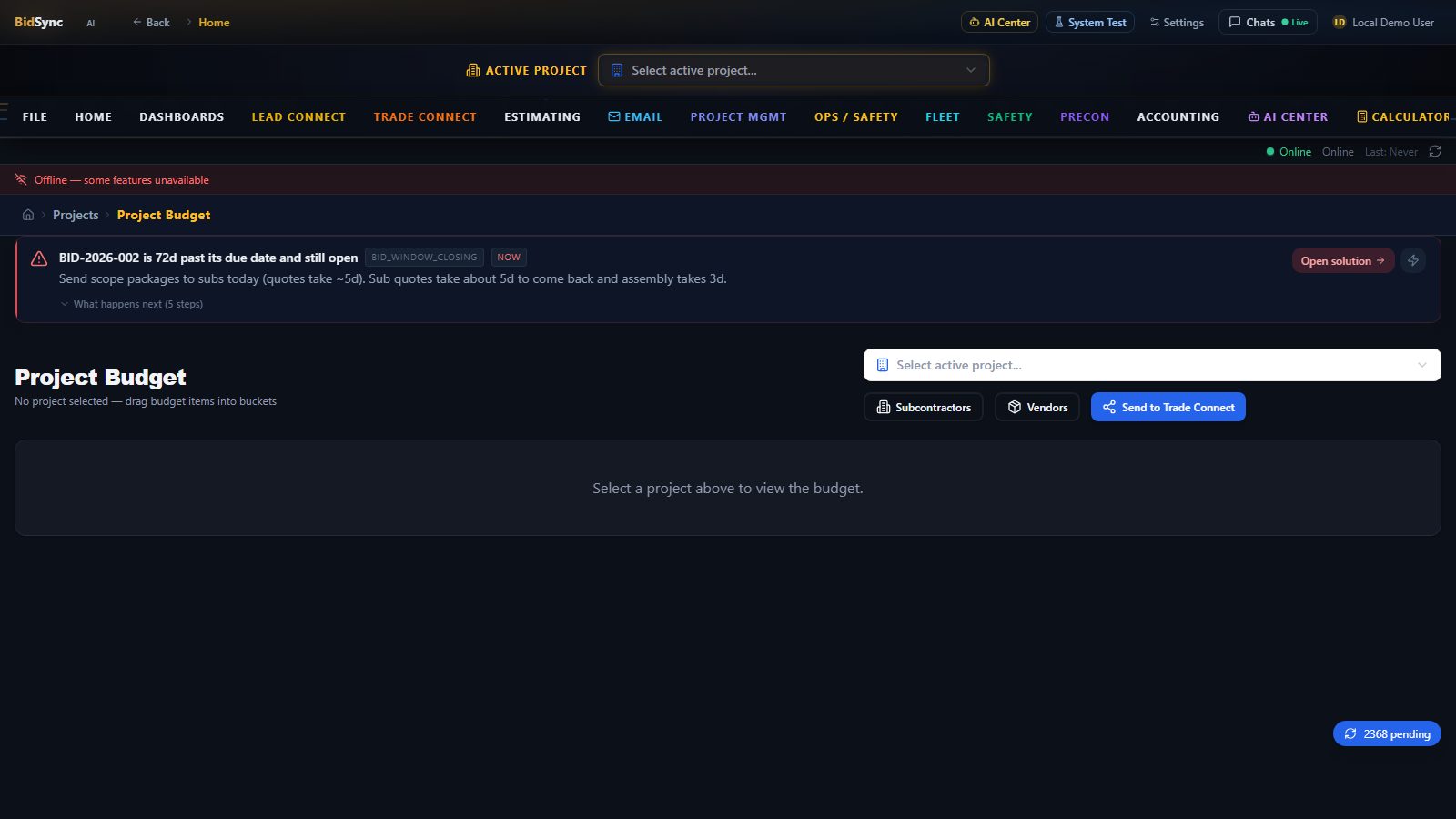
Task: Click the sync refresh icon near Last: Never
Action: (1435, 151)
